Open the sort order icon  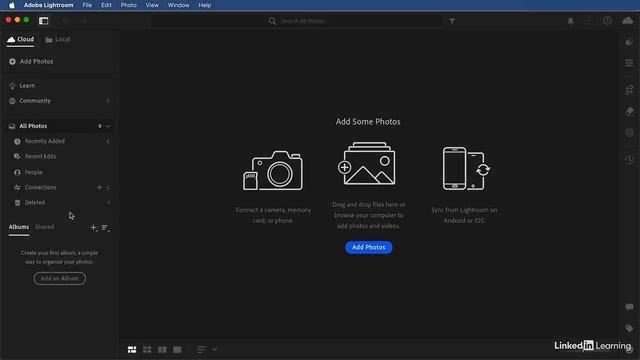tap(201, 350)
